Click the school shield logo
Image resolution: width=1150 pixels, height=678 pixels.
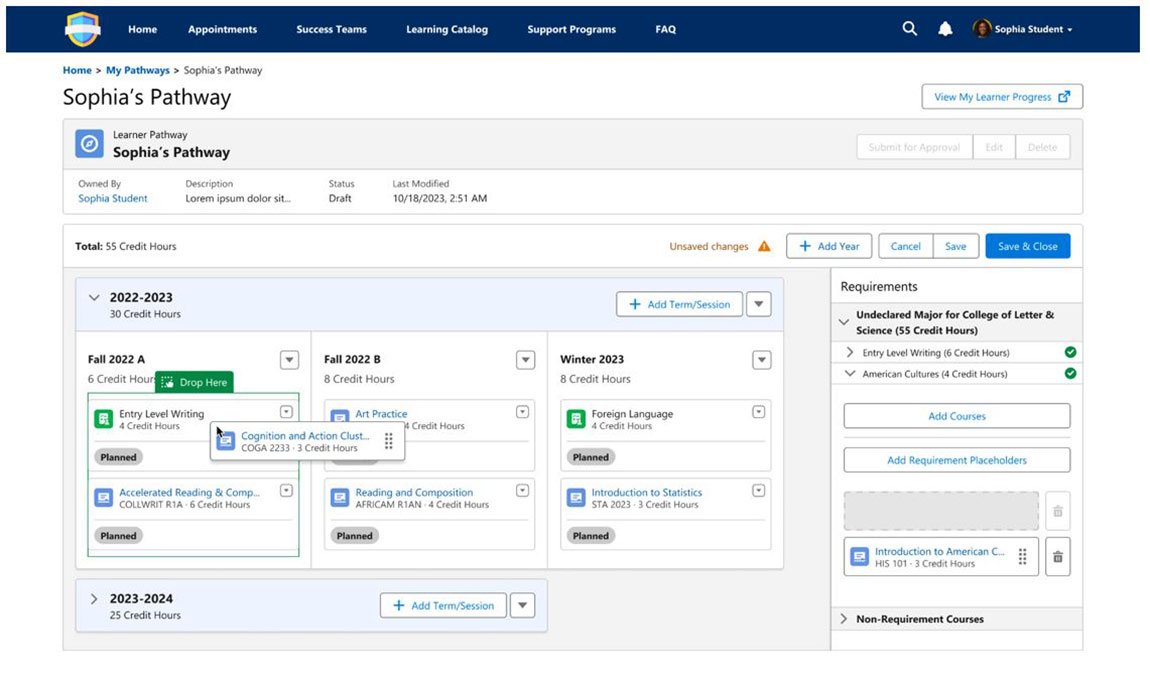[x=81, y=29]
